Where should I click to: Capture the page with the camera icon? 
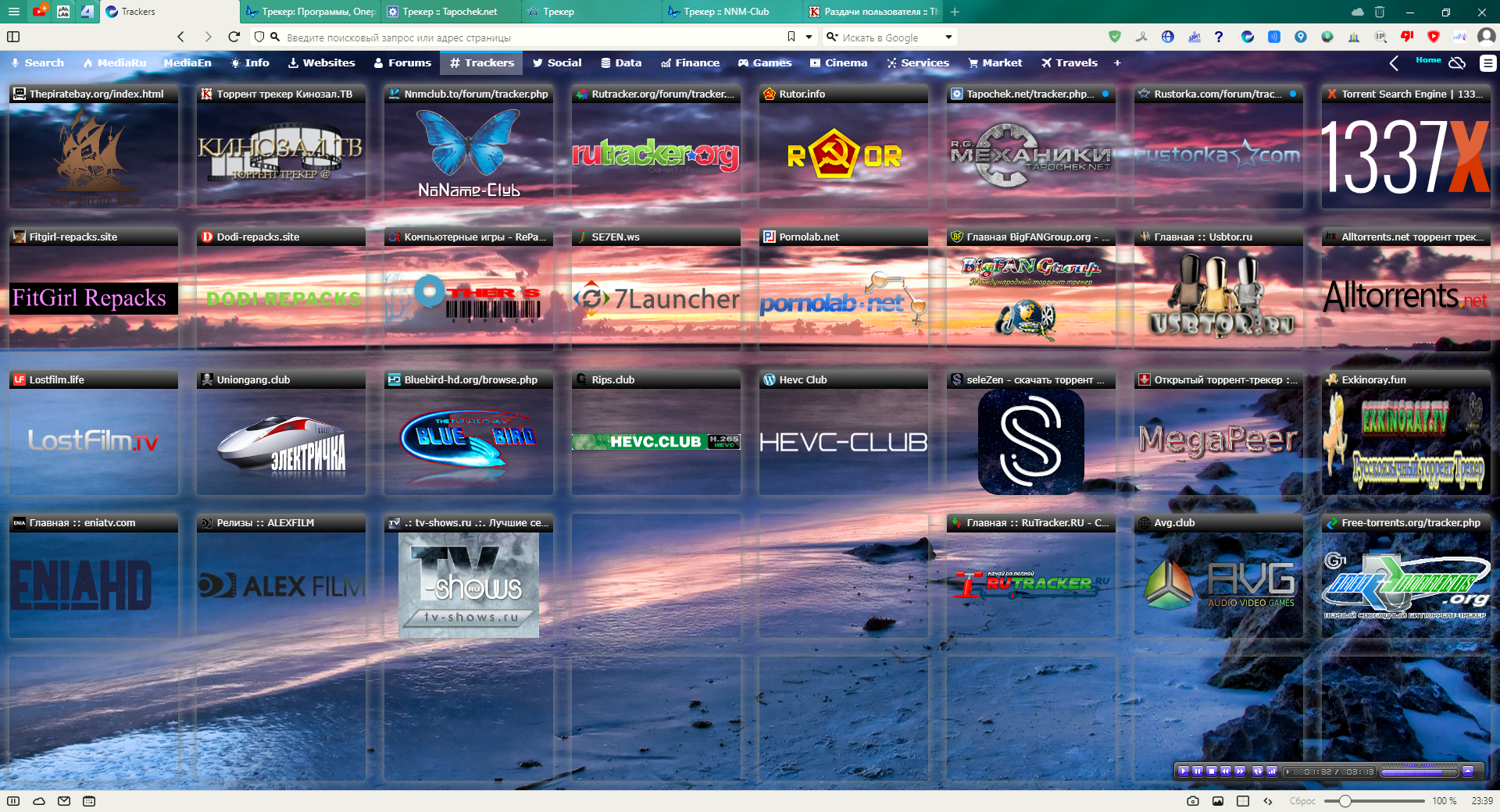1193,801
